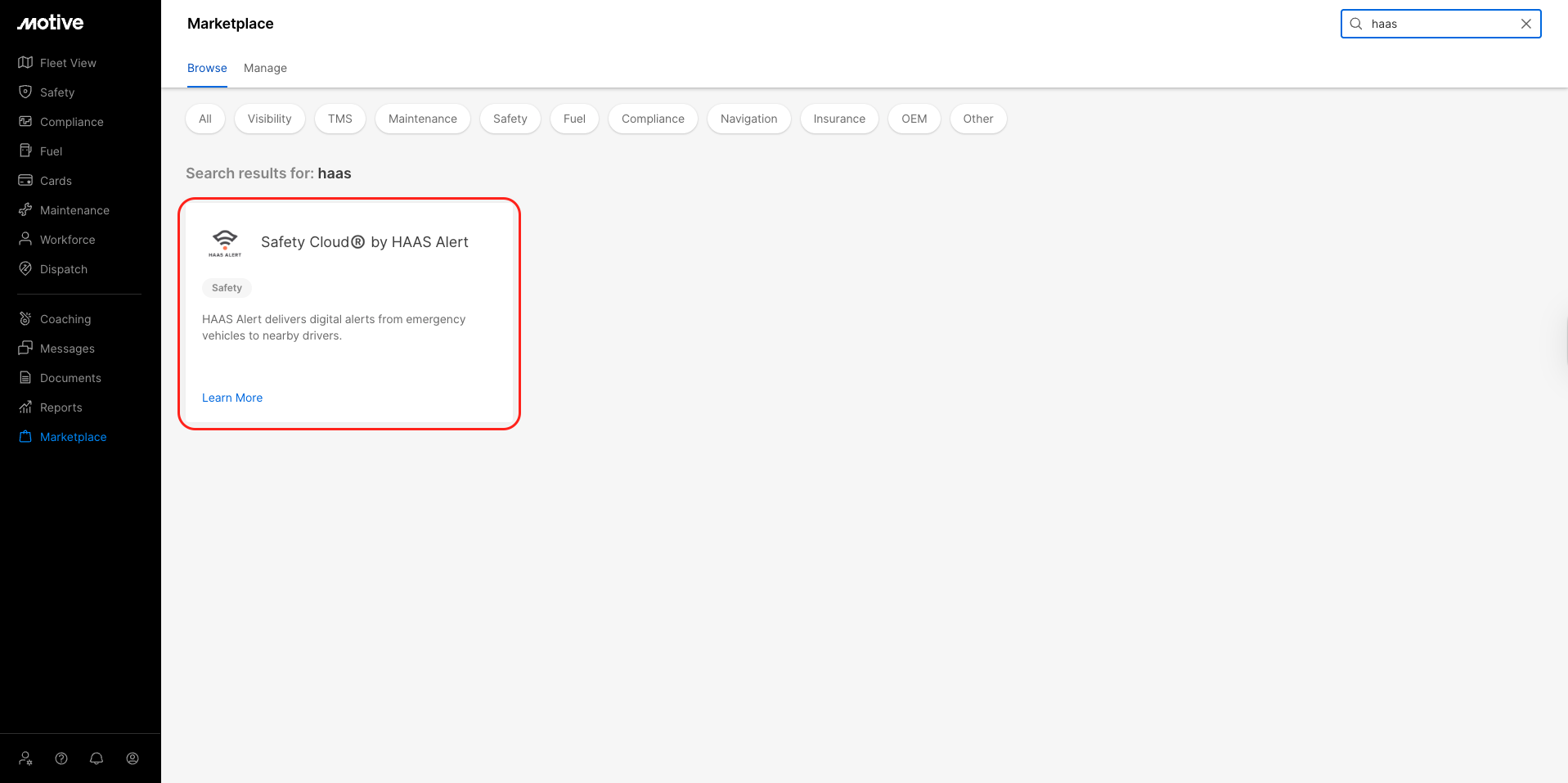Screen dimensions: 1568x783
Task: Go to Fleet View
Action: (x=68, y=63)
